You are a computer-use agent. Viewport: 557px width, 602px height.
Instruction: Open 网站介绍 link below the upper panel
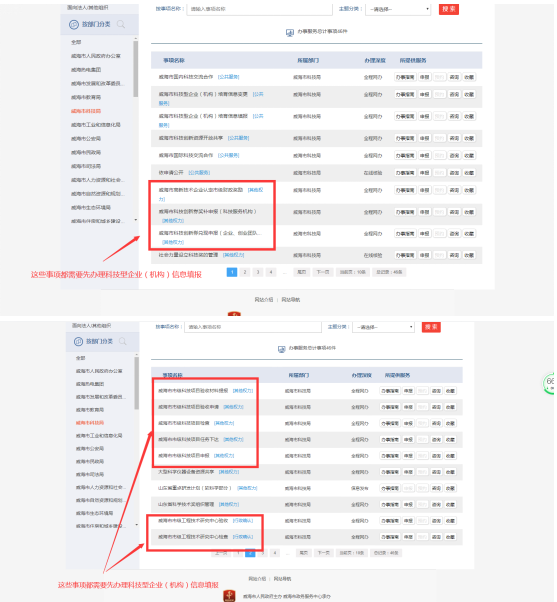pos(264,300)
